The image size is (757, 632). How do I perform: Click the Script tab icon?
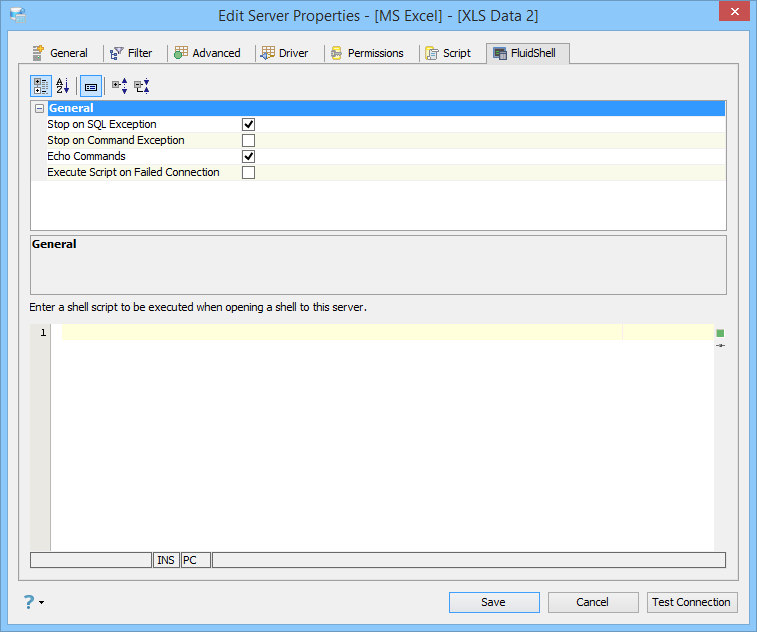pyautogui.click(x=432, y=53)
